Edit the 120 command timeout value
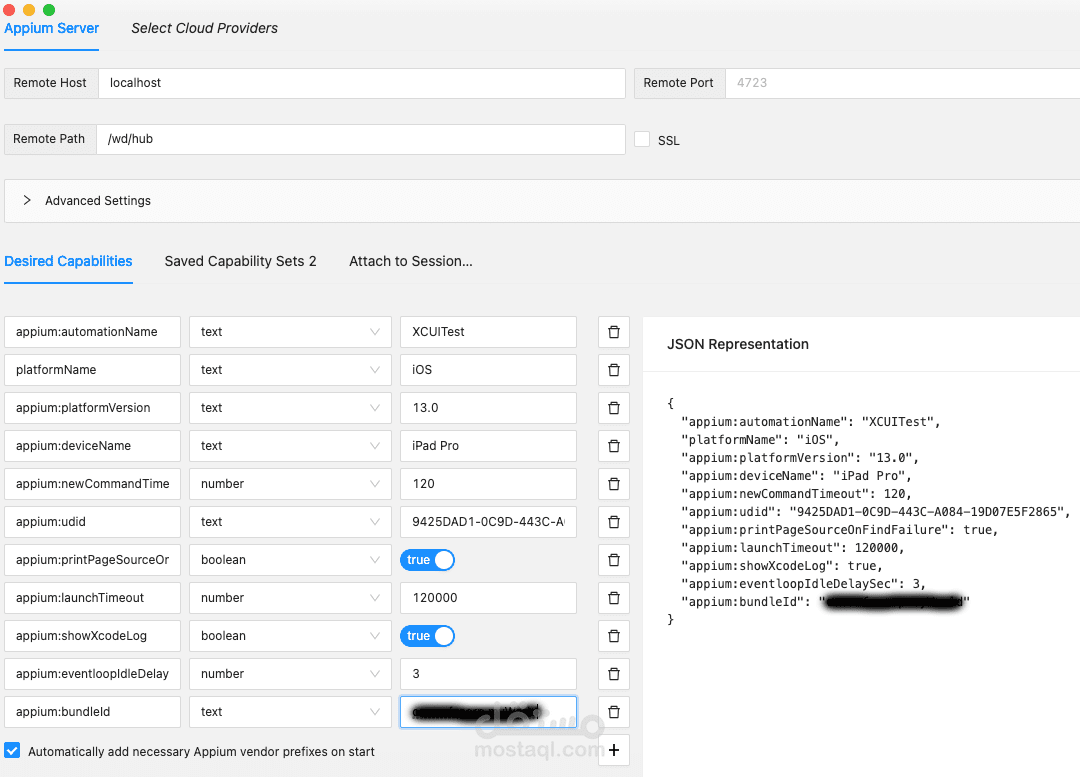The image size is (1080, 777). (488, 484)
